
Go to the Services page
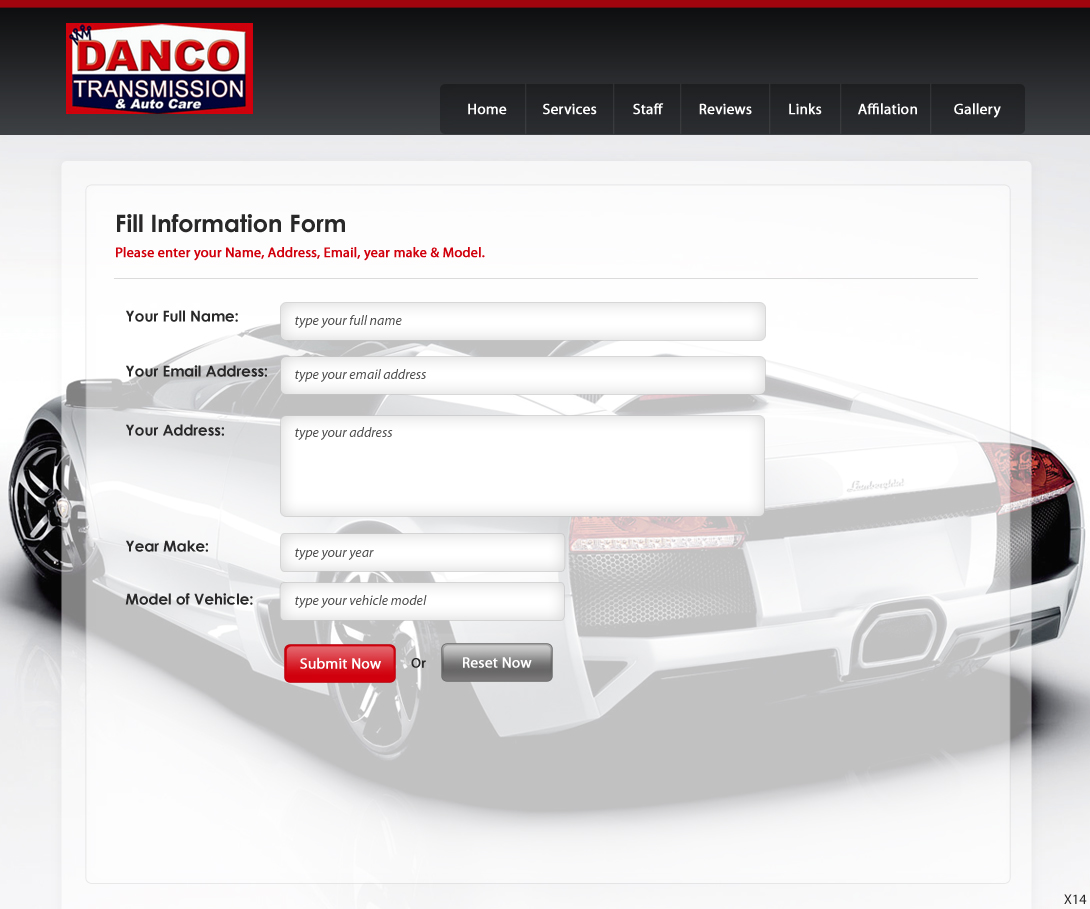pyautogui.click(x=569, y=109)
